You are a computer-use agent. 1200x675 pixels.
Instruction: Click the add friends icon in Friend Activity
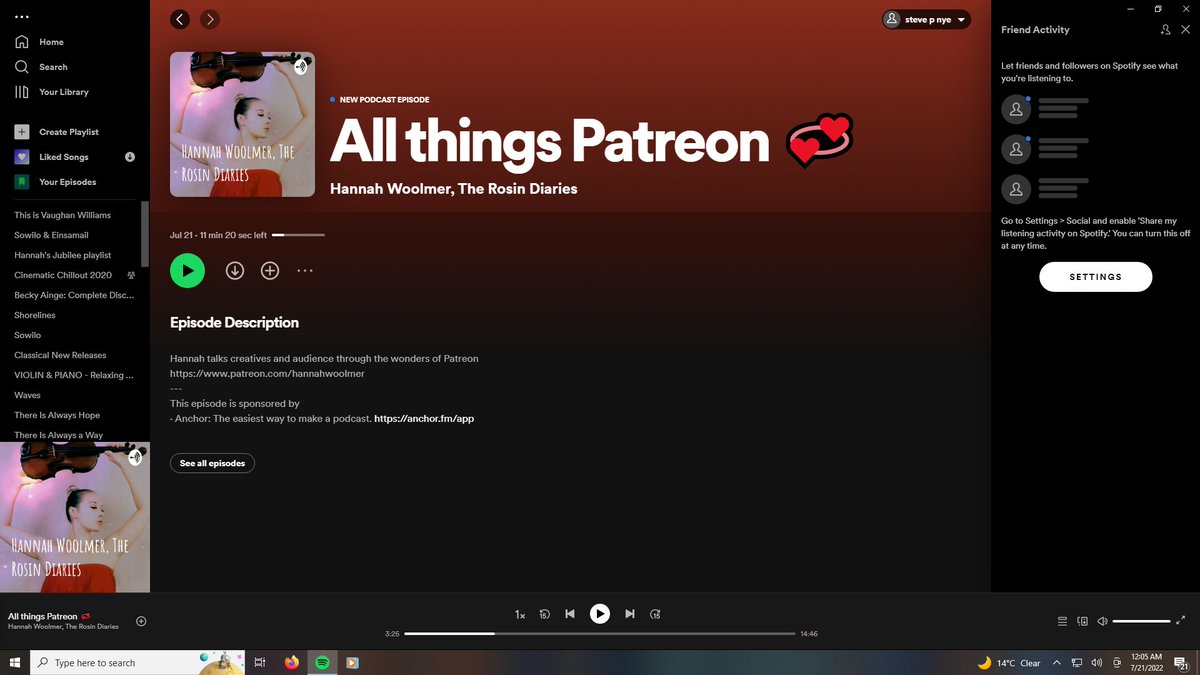(1165, 30)
